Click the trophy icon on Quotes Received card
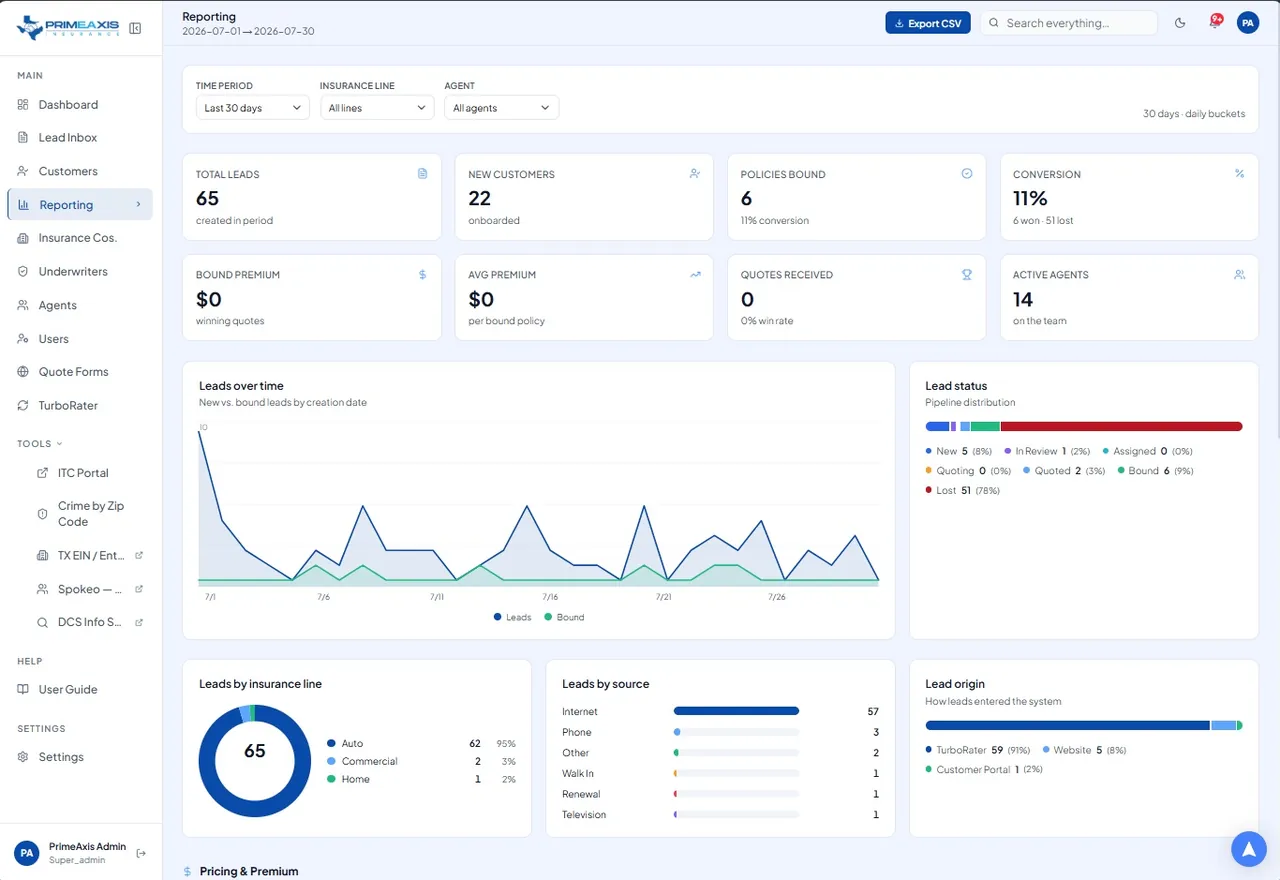Viewport: 1280px width, 880px height. [967, 274]
